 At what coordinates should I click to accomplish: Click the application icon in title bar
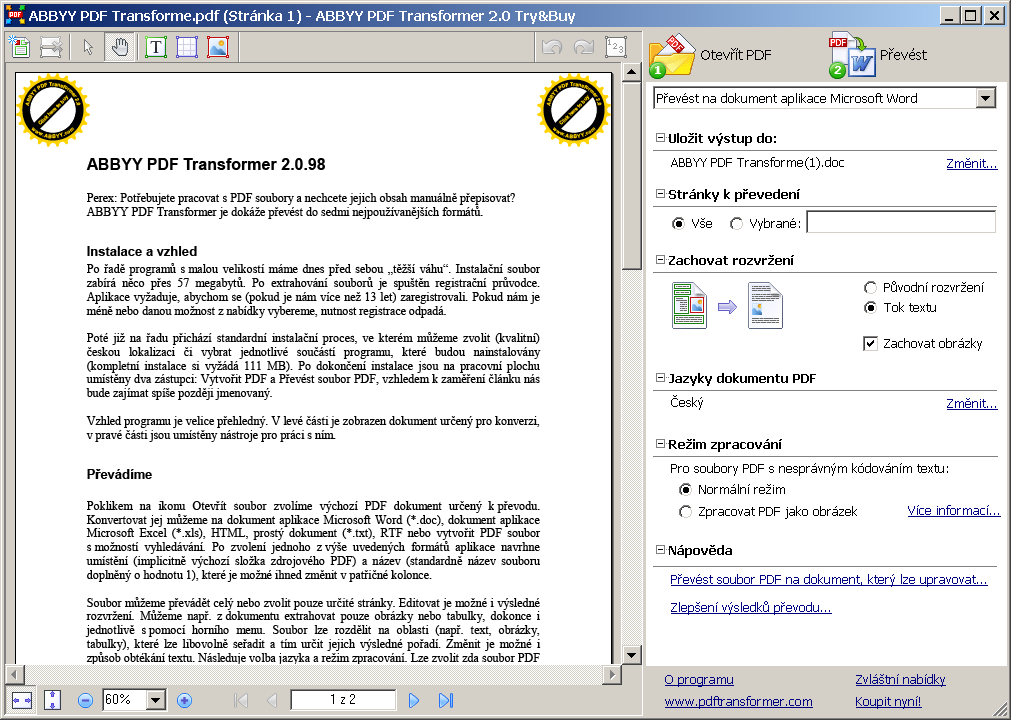[x=15, y=14]
